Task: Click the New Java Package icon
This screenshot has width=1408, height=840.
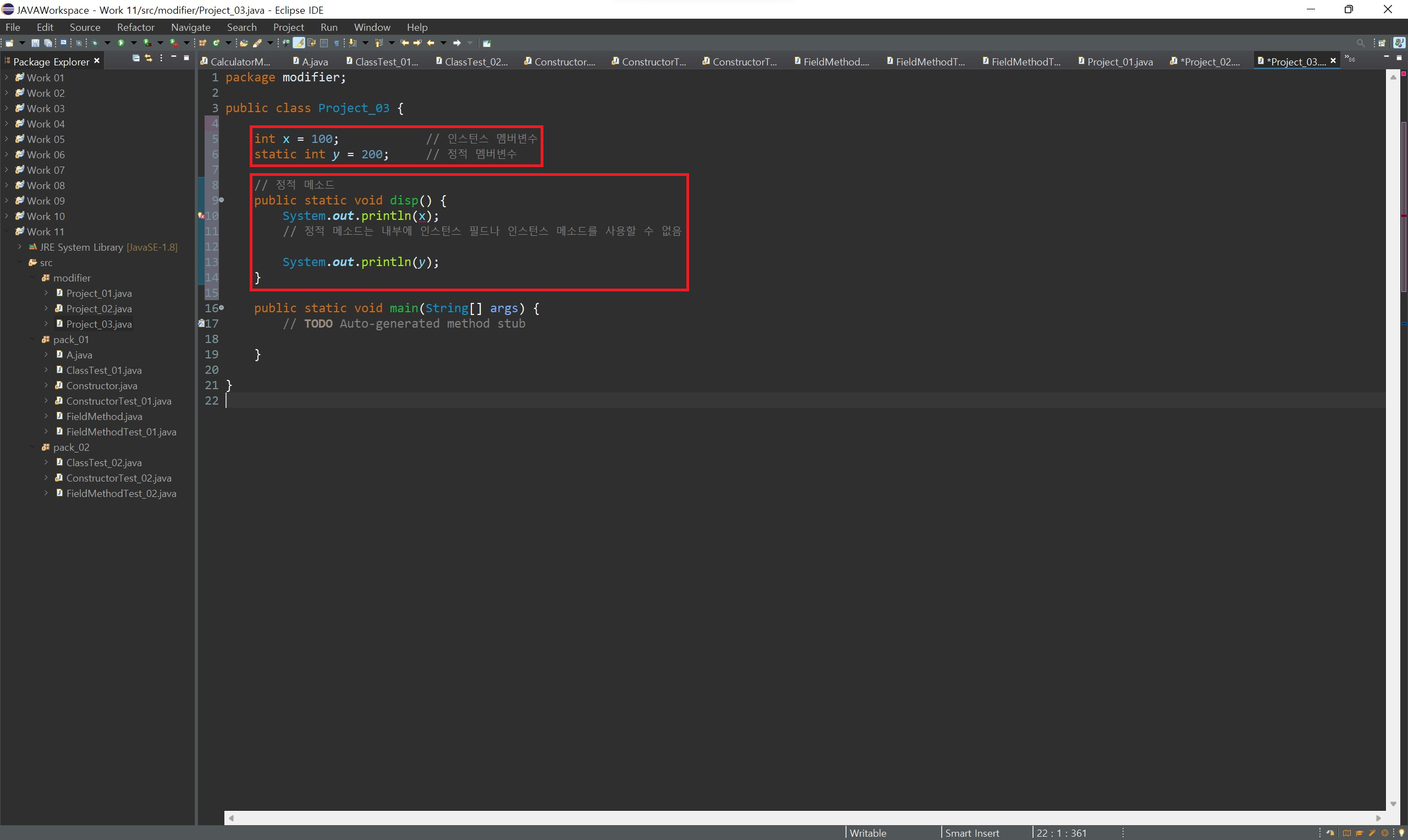Action: (203, 43)
